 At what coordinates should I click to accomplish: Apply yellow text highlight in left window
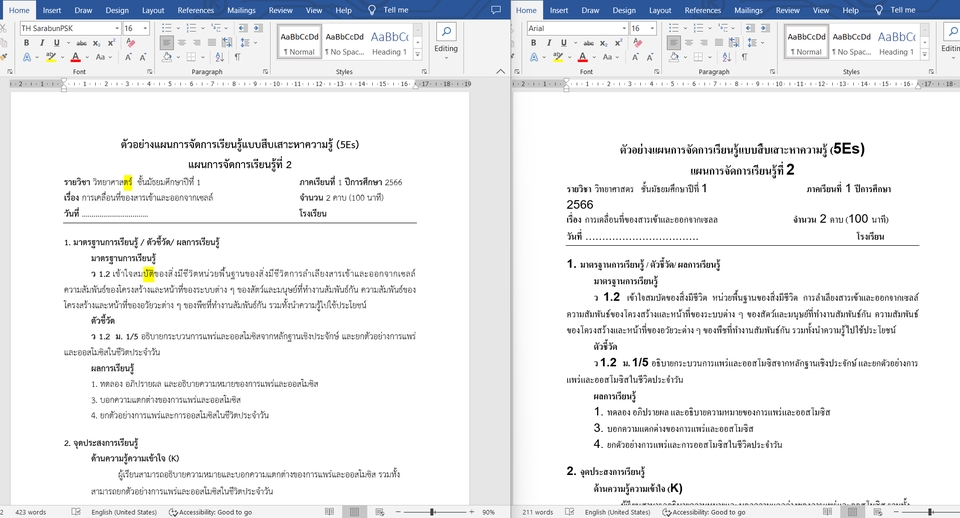pos(51,57)
